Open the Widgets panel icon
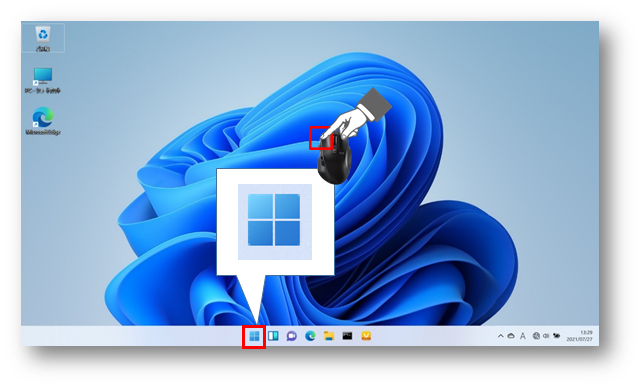Screen dimensions: 641x388 point(273,336)
